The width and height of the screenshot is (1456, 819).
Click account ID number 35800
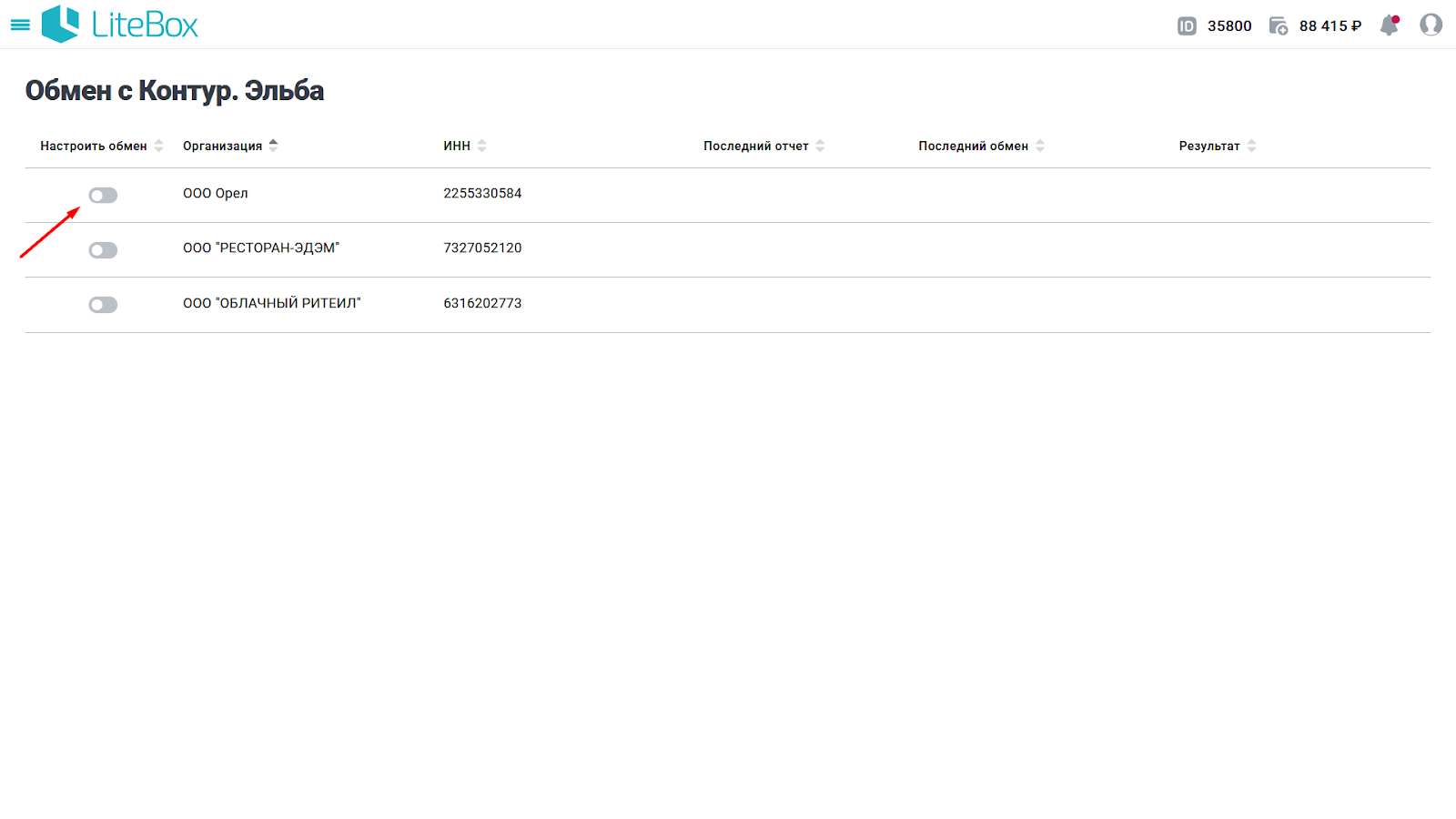pyautogui.click(x=1229, y=26)
